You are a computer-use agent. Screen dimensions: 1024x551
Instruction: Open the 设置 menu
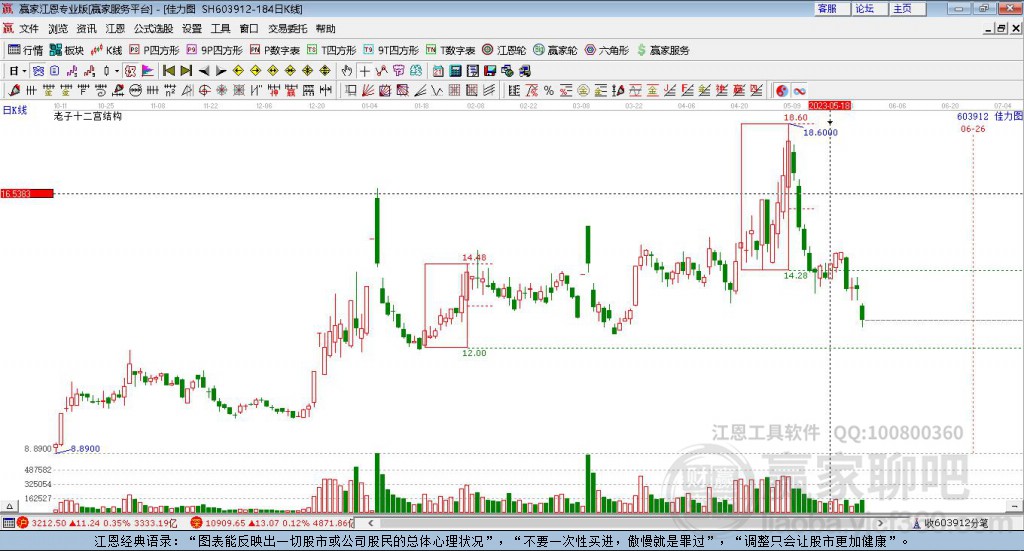click(192, 29)
